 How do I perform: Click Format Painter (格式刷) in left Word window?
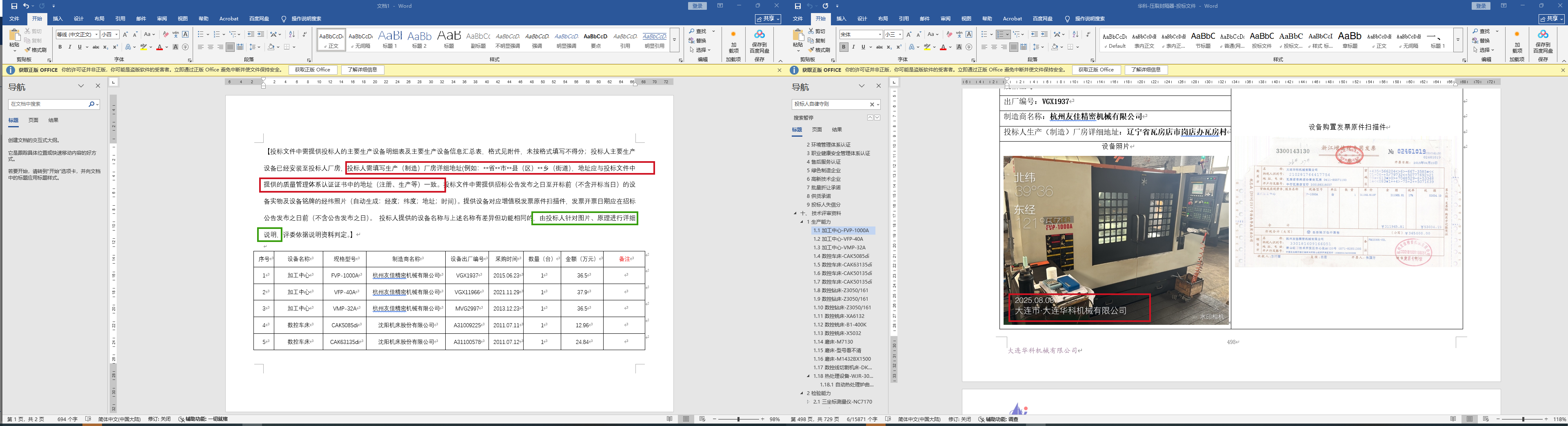[x=38, y=50]
